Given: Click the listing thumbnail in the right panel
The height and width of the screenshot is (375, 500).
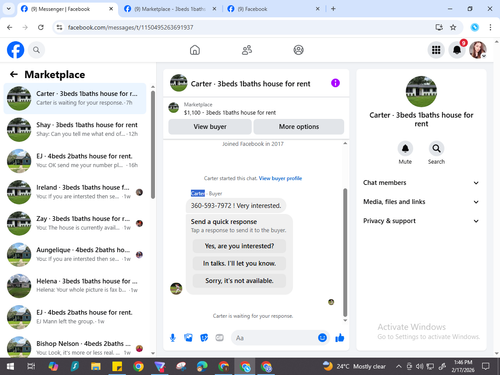Looking at the screenshot, I should [421, 91].
